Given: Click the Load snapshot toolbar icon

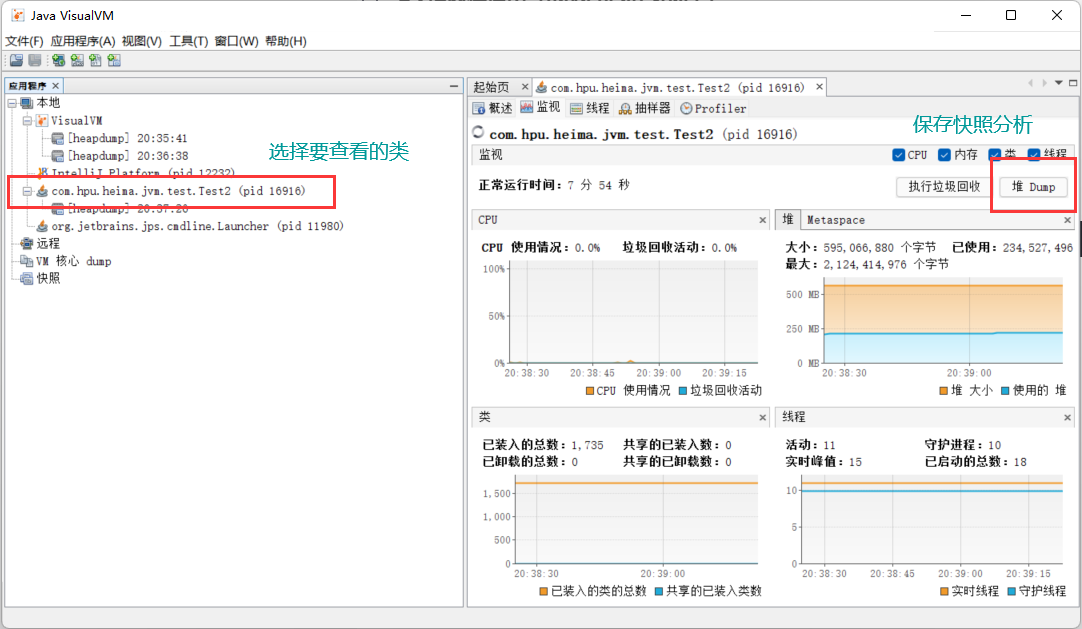Looking at the screenshot, I should pyautogui.click(x=17, y=61).
